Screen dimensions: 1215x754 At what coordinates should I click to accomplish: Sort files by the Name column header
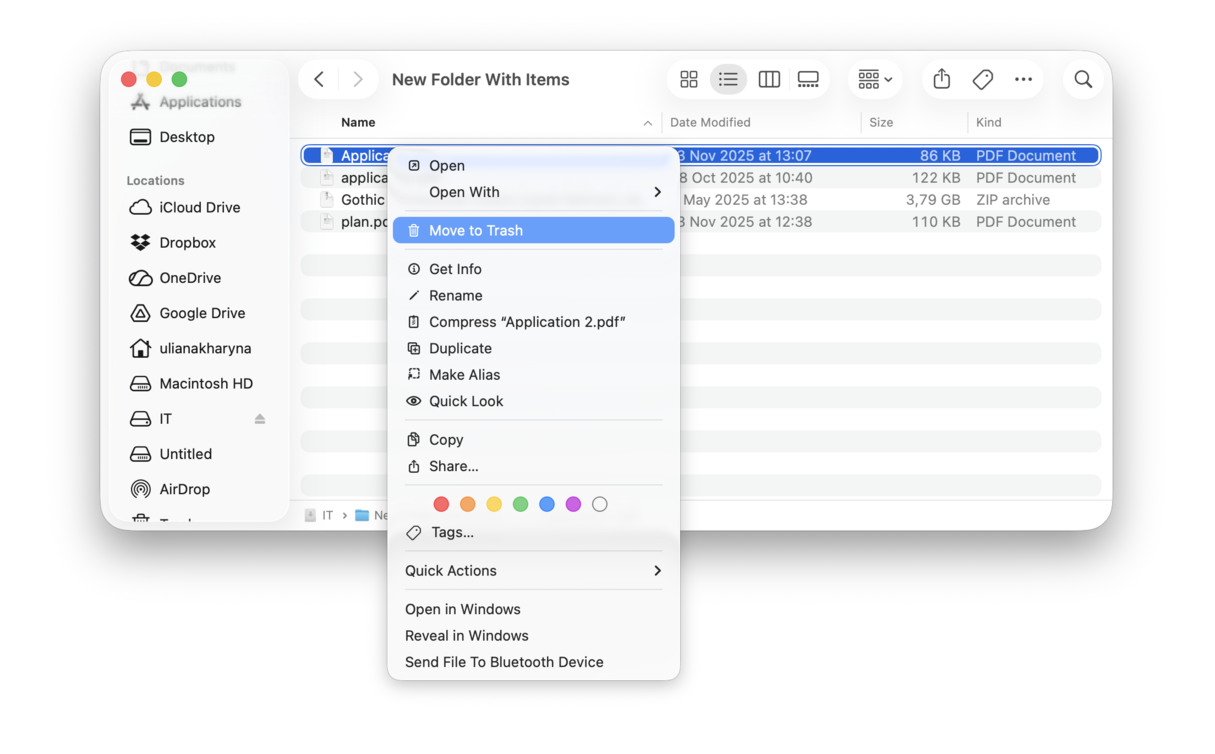pyautogui.click(x=359, y=122)
